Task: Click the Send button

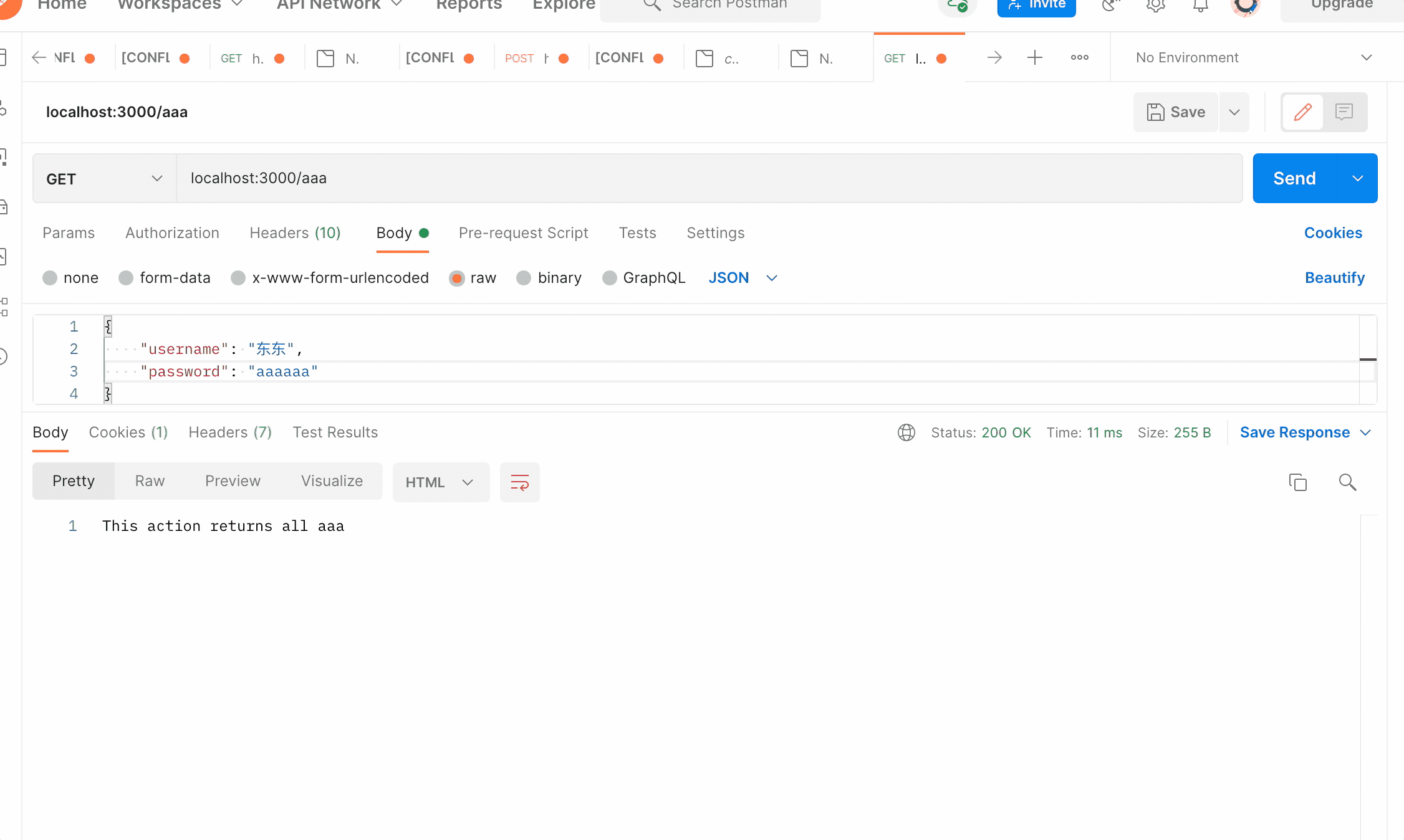Action: (x=1294, y=178)
